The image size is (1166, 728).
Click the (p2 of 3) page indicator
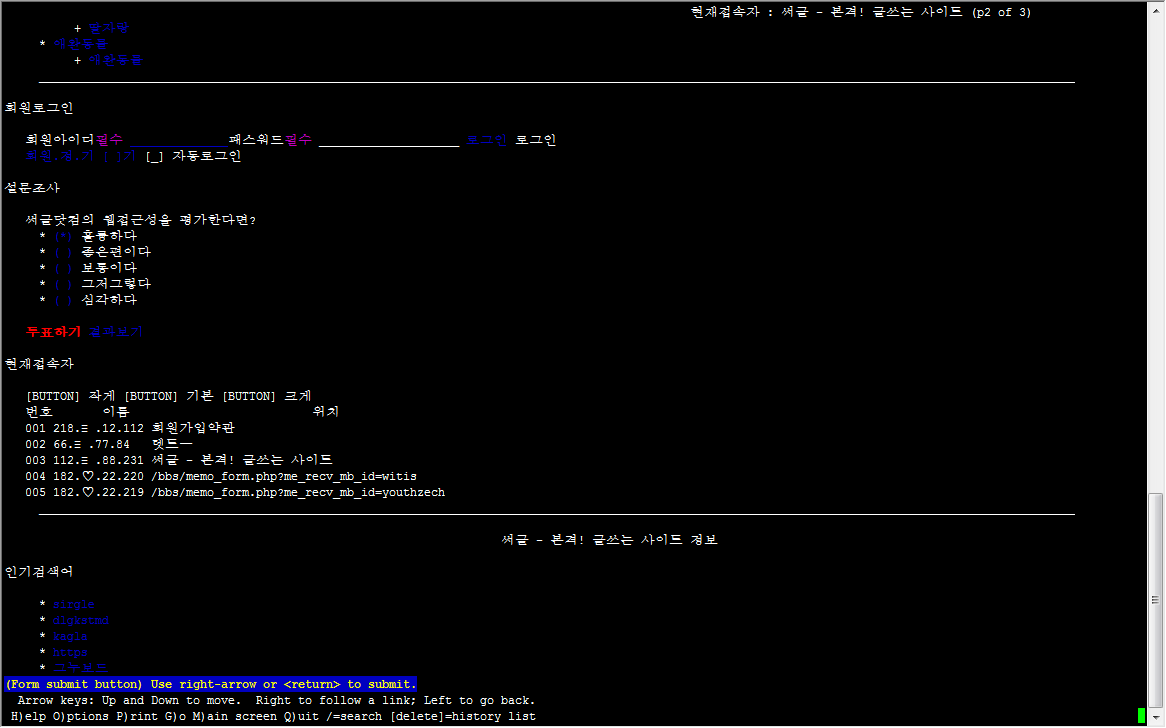point(1001,13)
